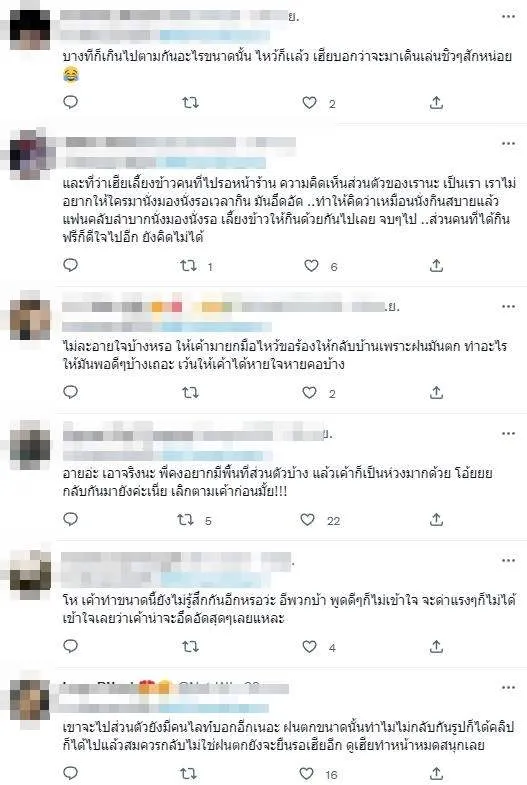Viewport: 527px width, 785px height.
Task: Share the fourth tweet with 22 likes
Action: 436,520
